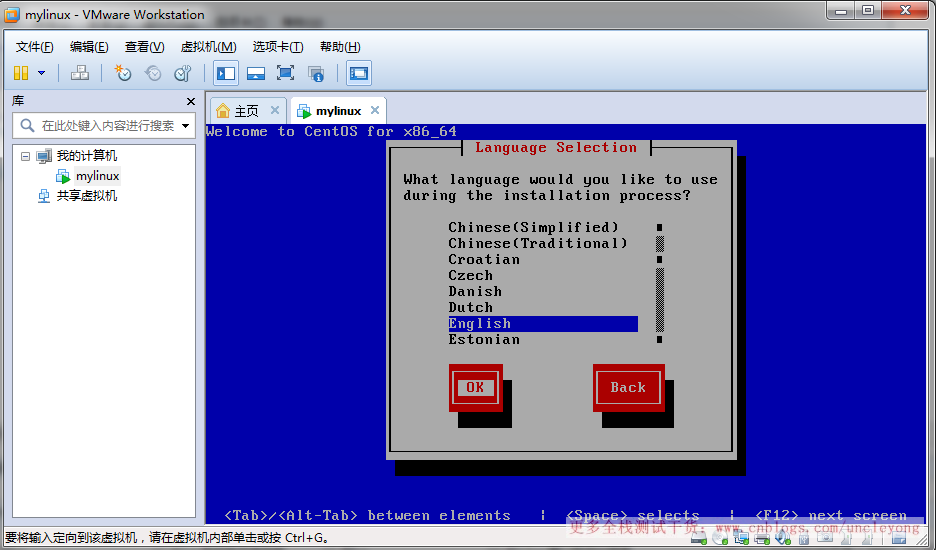Select the mylinux VM in library tree
This screenshot has width=936, height=550.
click(97, 176)
